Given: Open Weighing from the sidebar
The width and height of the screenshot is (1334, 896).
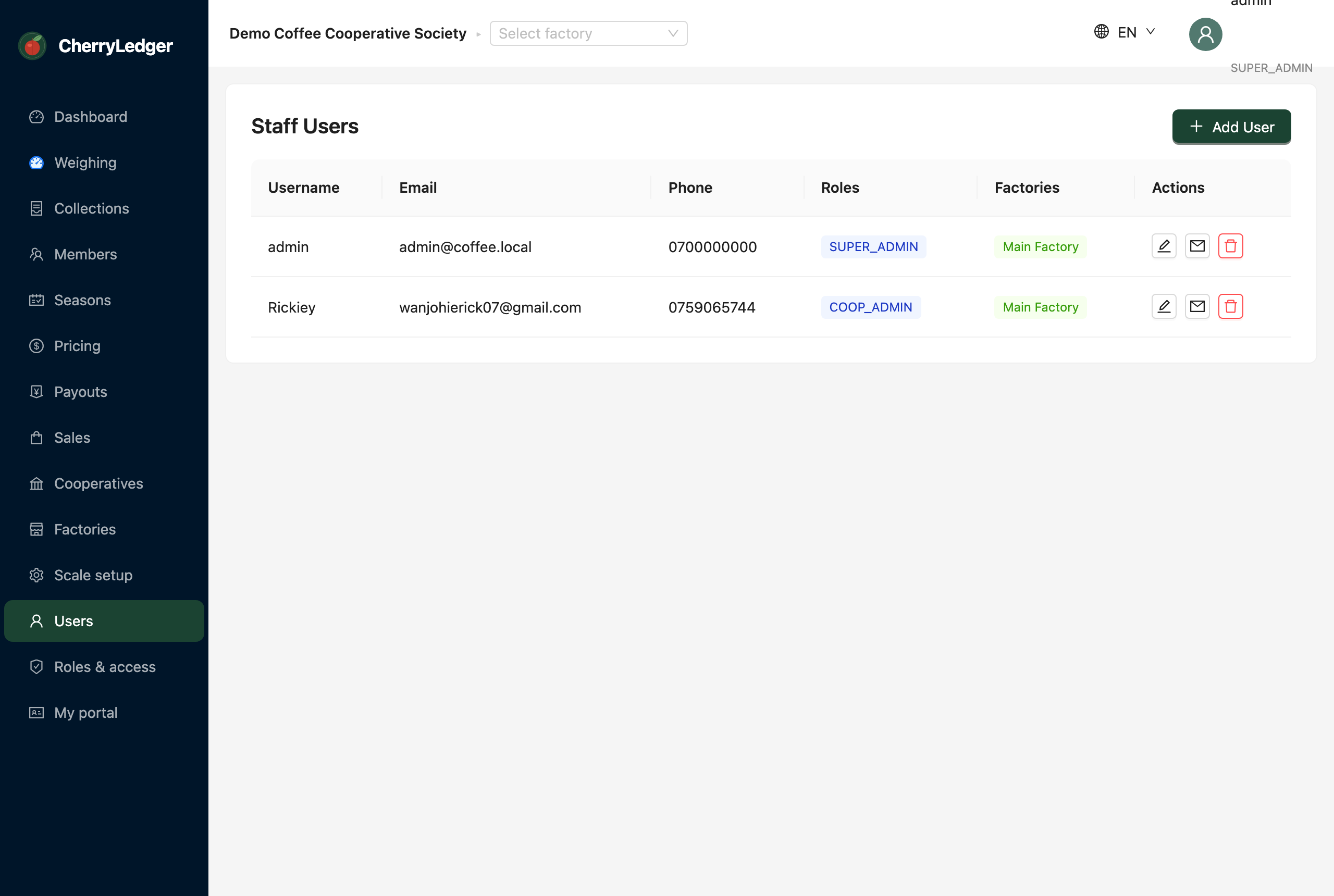Looking at the screenshot, I should 104,163.
